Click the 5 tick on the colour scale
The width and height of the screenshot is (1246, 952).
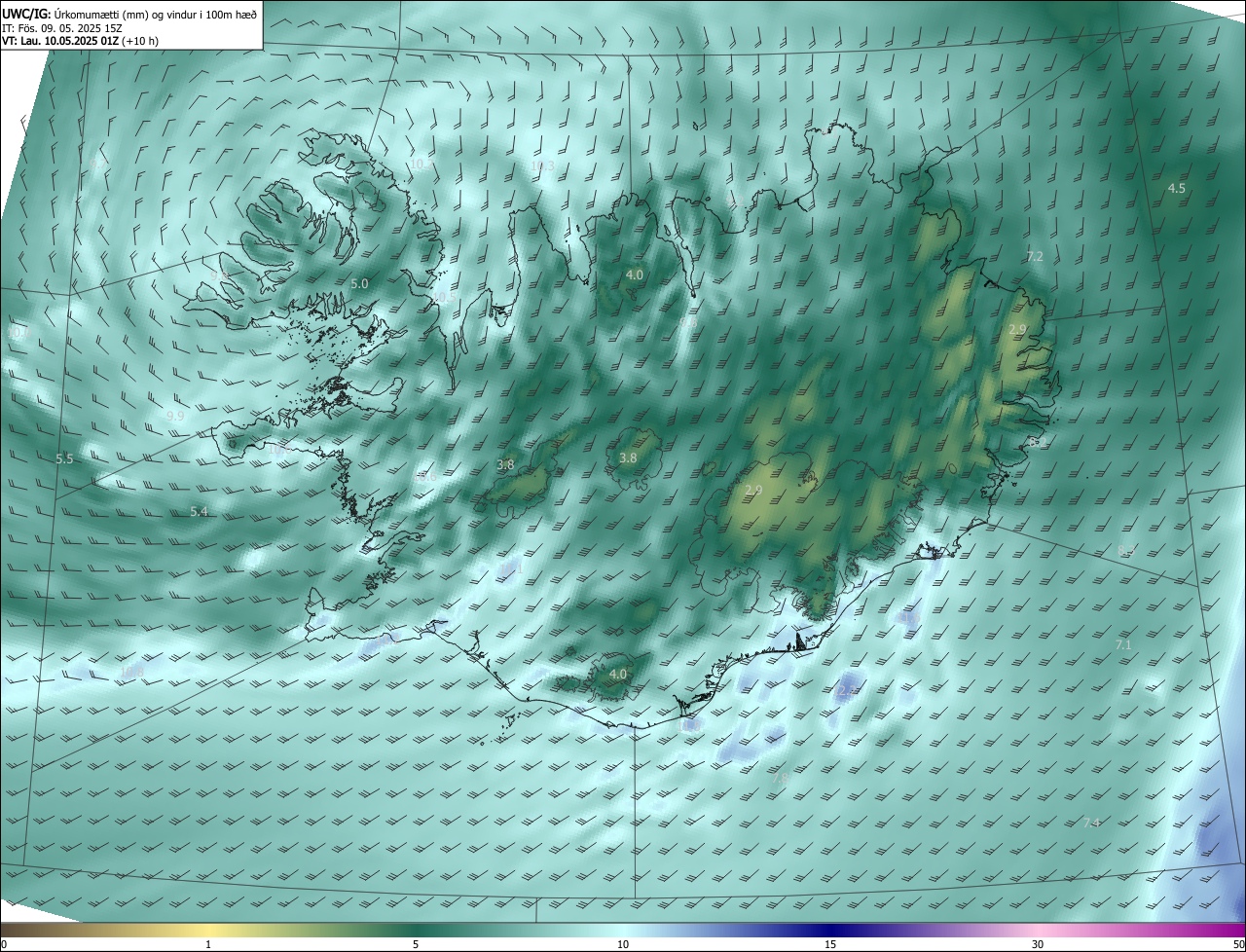[416, 944]
